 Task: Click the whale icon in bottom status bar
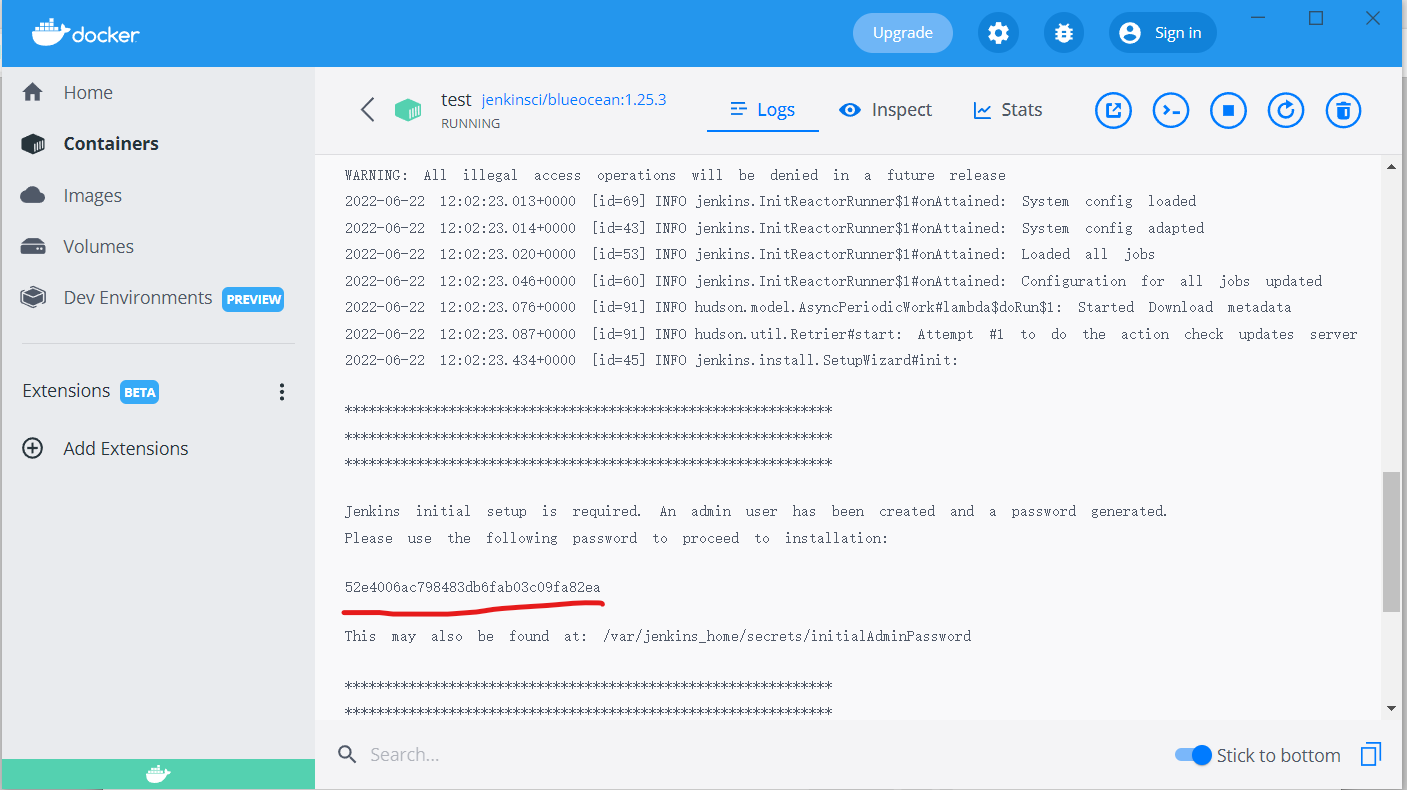[158, 774]
